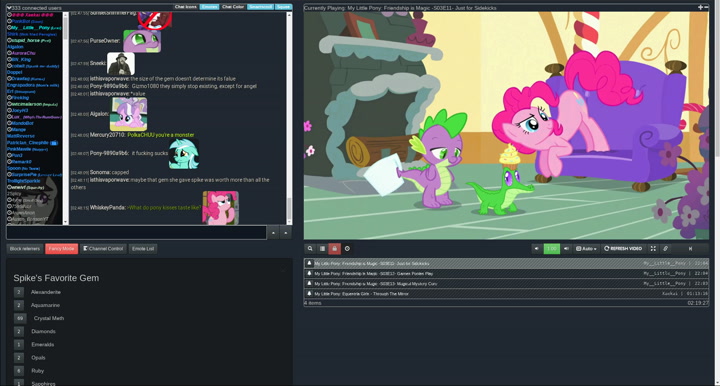This screenshot has height=386, width=720.
Task: Open the playlist search icon
Action: [x=310, y=248]
